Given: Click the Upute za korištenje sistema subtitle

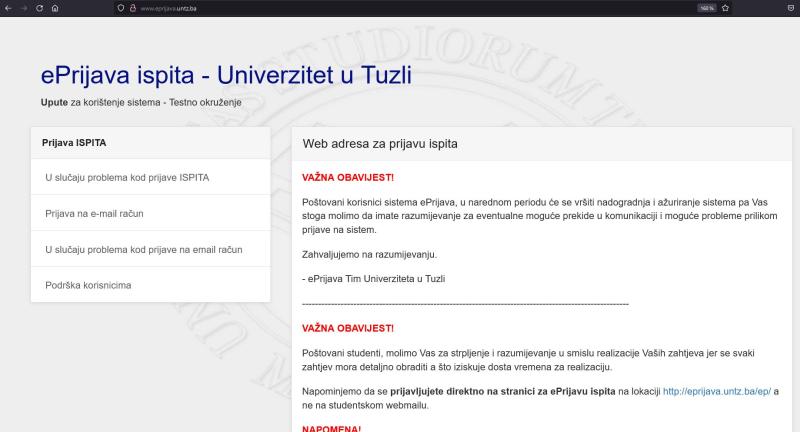Looking at the screenshot, I should point(141,103).
